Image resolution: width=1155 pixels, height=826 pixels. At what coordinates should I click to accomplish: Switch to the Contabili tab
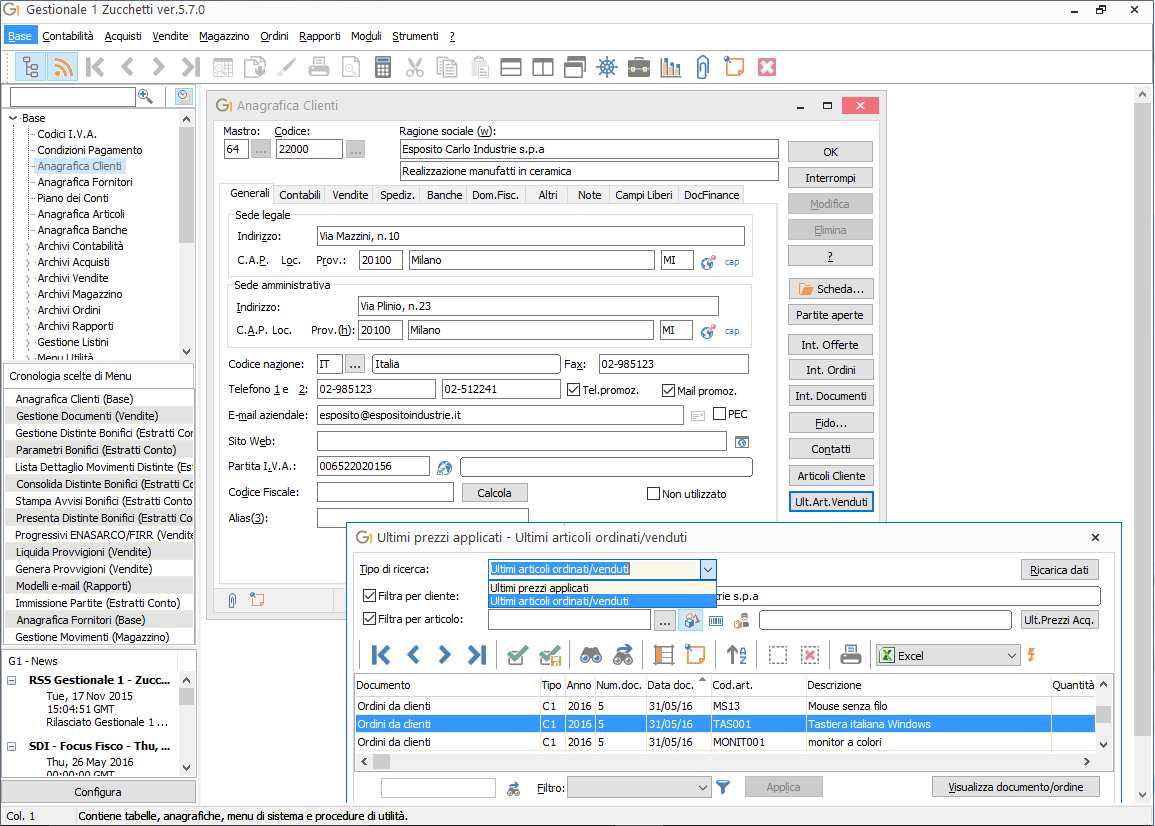[x=300, y=195]
